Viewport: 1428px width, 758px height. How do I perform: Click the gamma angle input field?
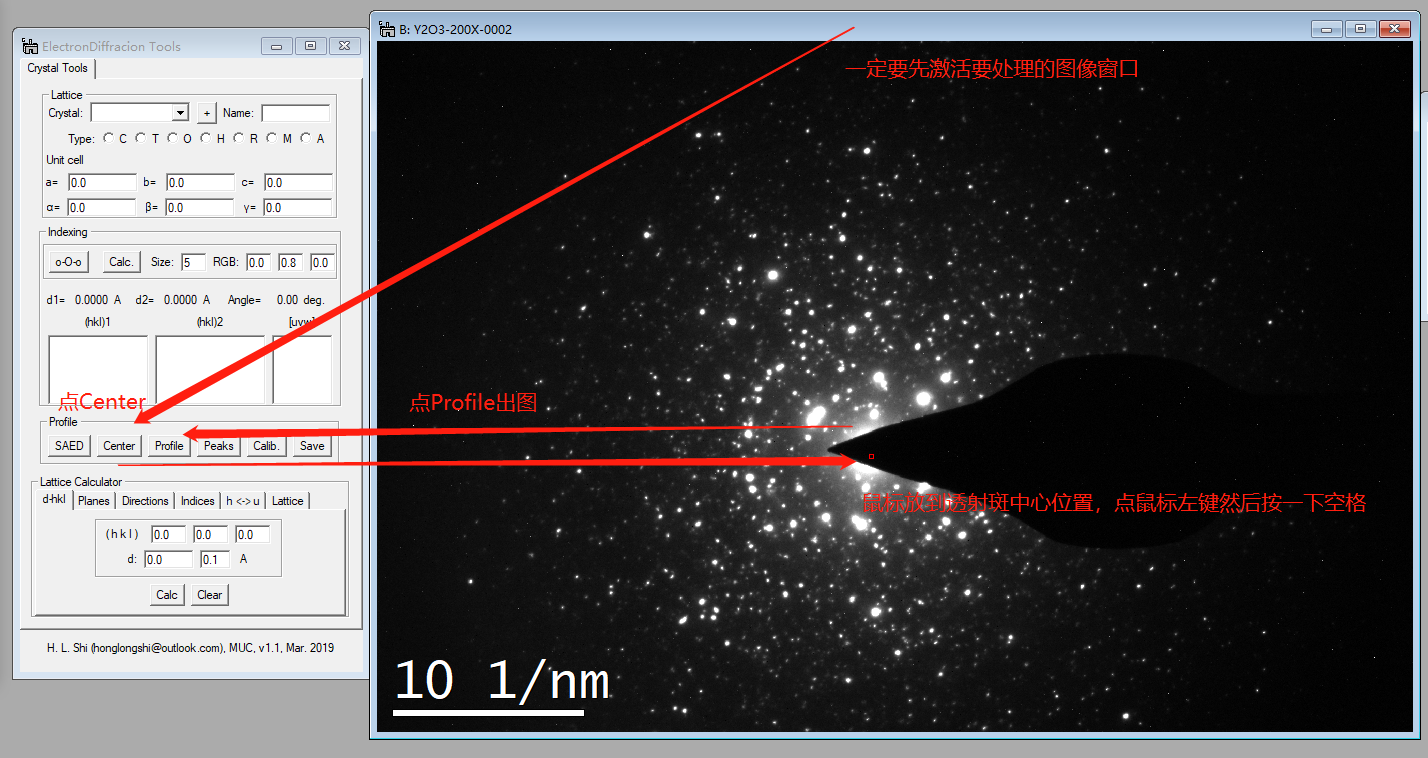[298, 208]
